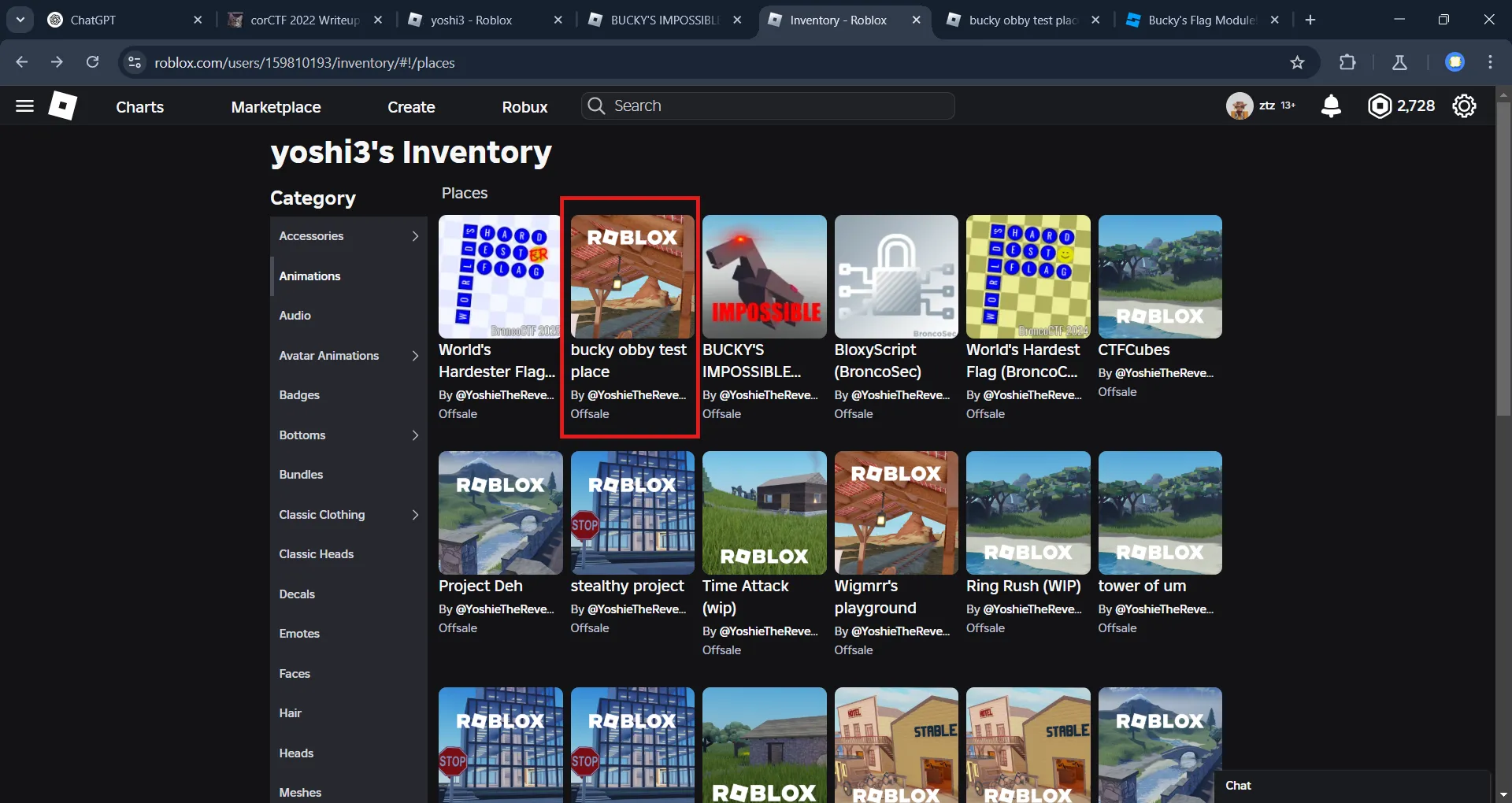Open the notifications bell
The width and height of the screenshot is (1512, 803).
coord(1331,105)
